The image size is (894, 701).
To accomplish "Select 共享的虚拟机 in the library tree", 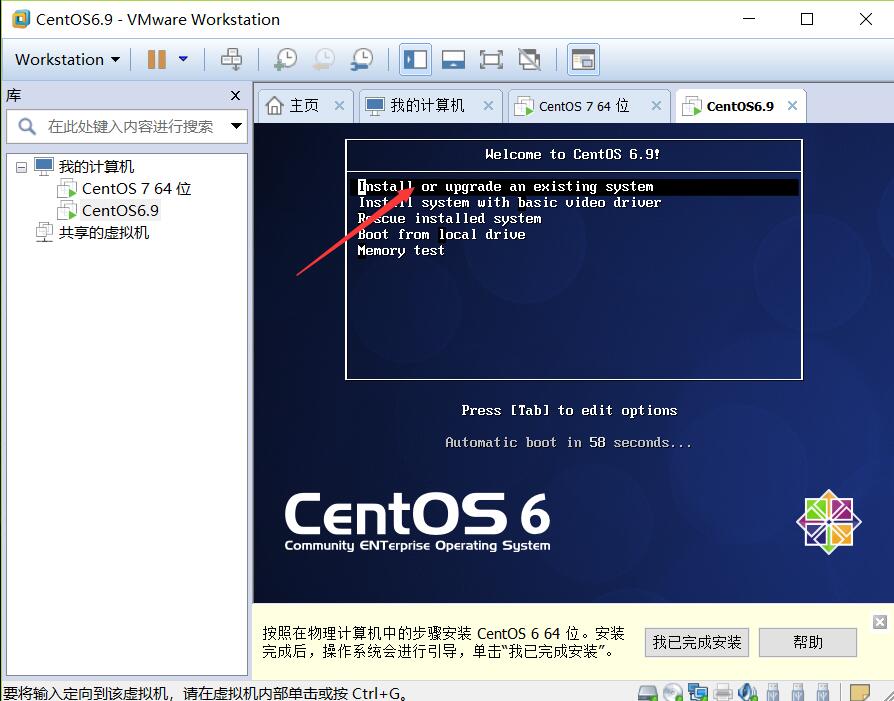I will coord(103,233).
